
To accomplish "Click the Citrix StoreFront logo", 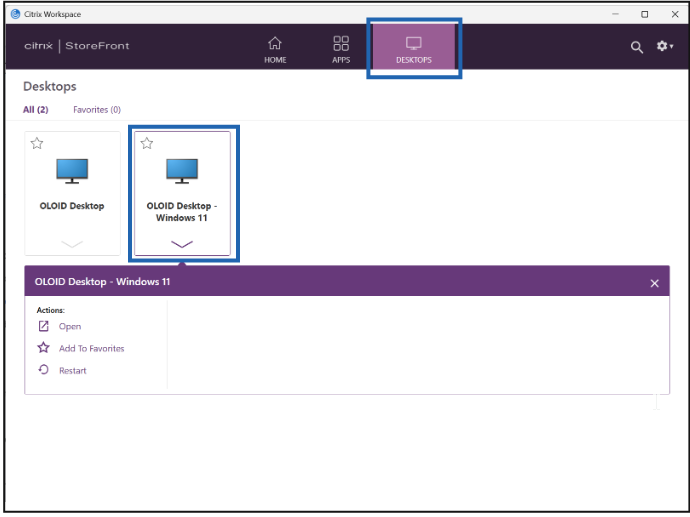I will coord(77,46).
